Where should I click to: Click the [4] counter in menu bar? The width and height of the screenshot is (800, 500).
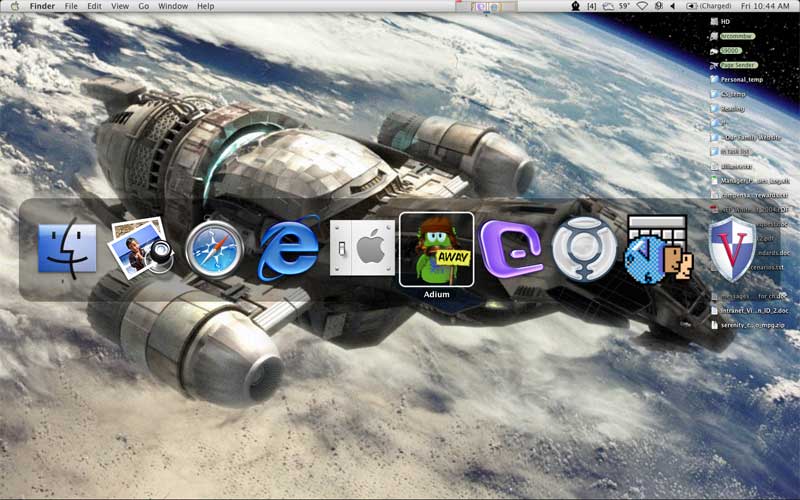click(x=591, y=6)
